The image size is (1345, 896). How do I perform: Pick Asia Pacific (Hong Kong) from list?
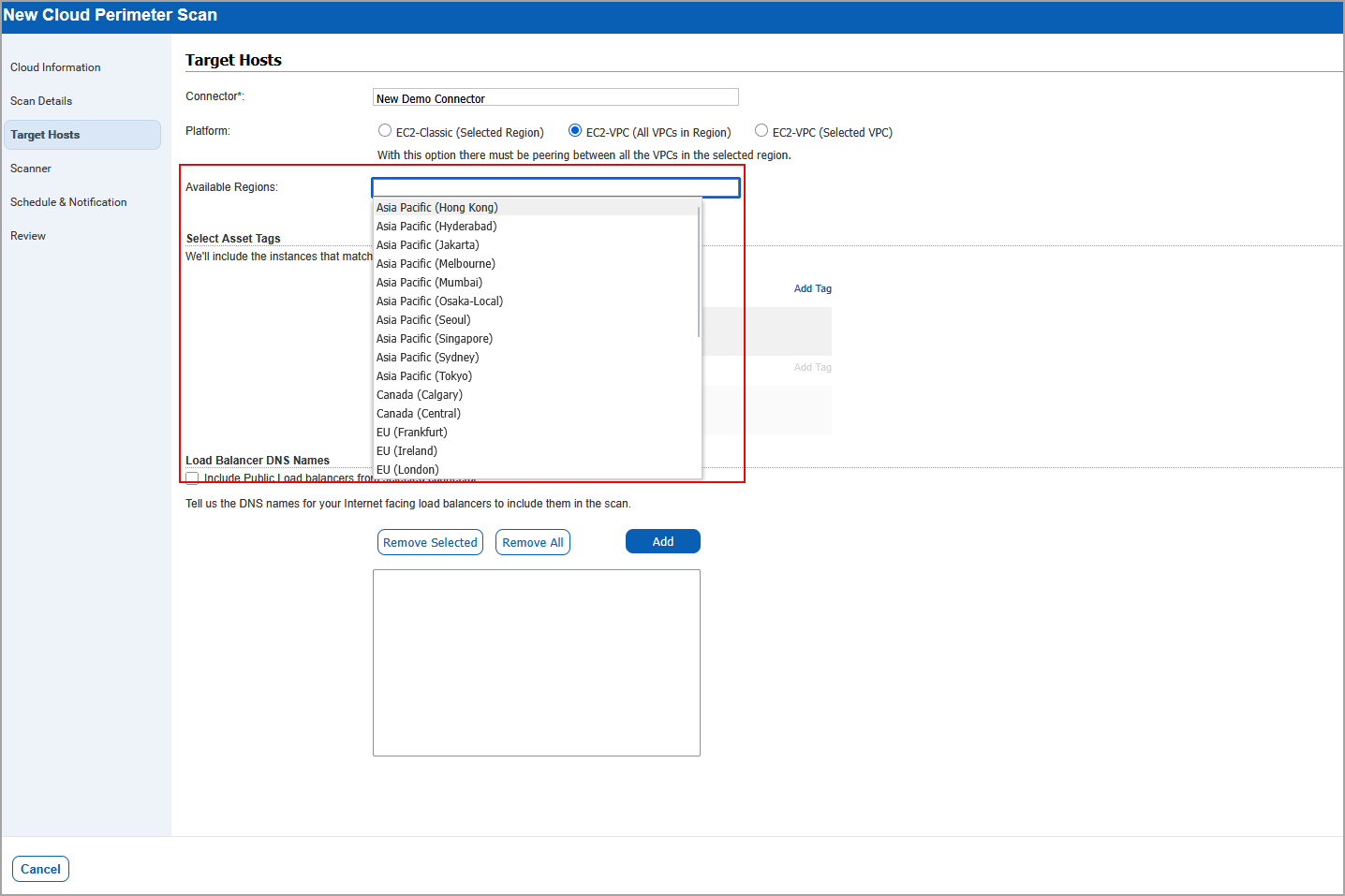tap(437, 208)
